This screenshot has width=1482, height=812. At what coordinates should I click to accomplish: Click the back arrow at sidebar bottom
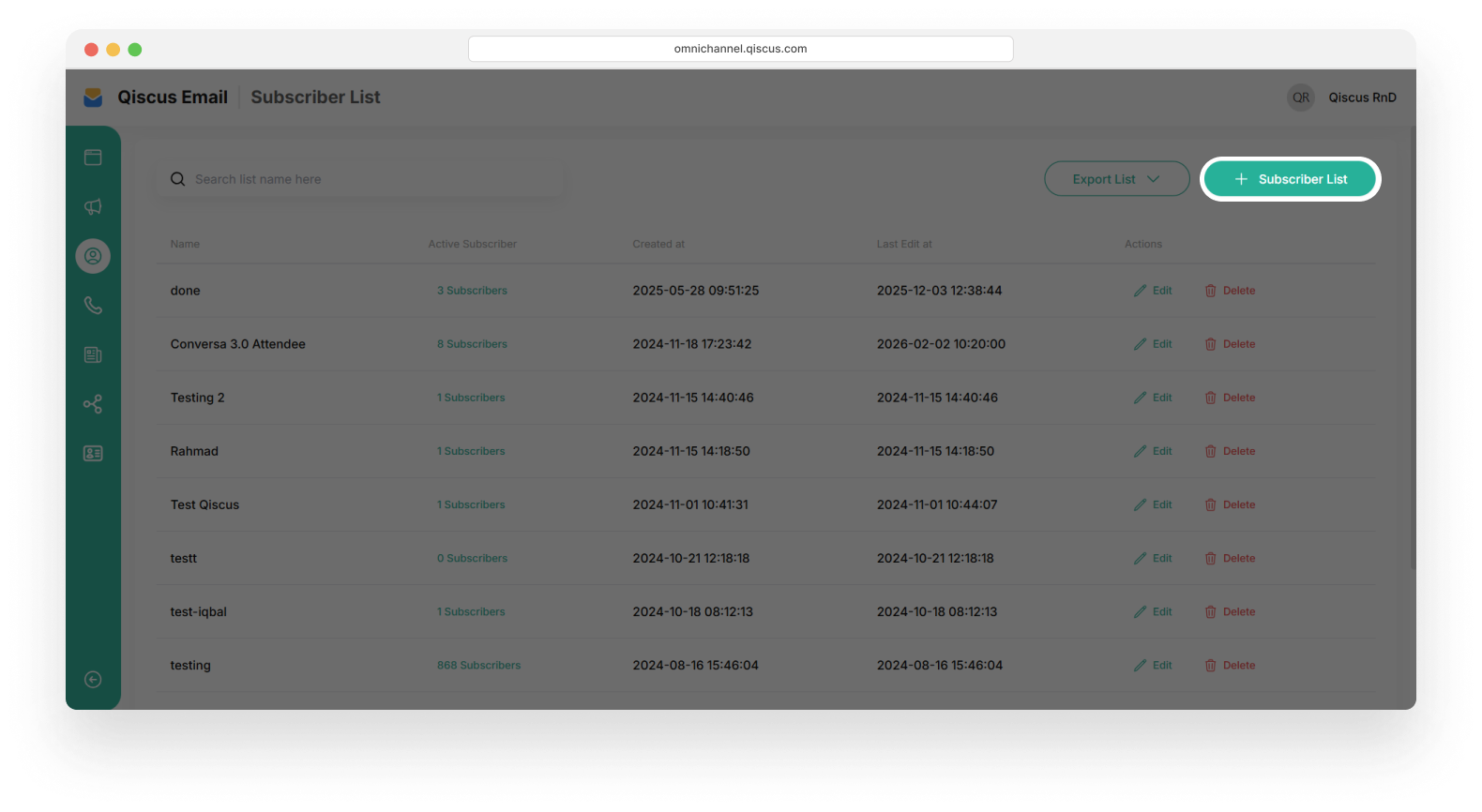click(x=93, y=680)
